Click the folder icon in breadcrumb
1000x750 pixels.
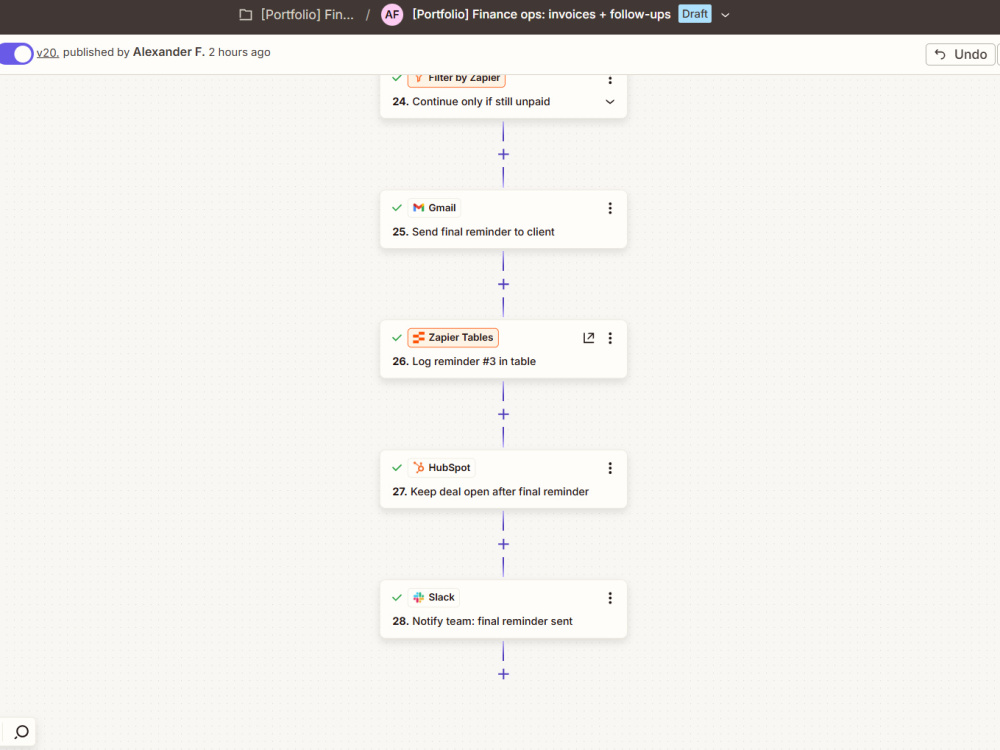coord(246,15)
